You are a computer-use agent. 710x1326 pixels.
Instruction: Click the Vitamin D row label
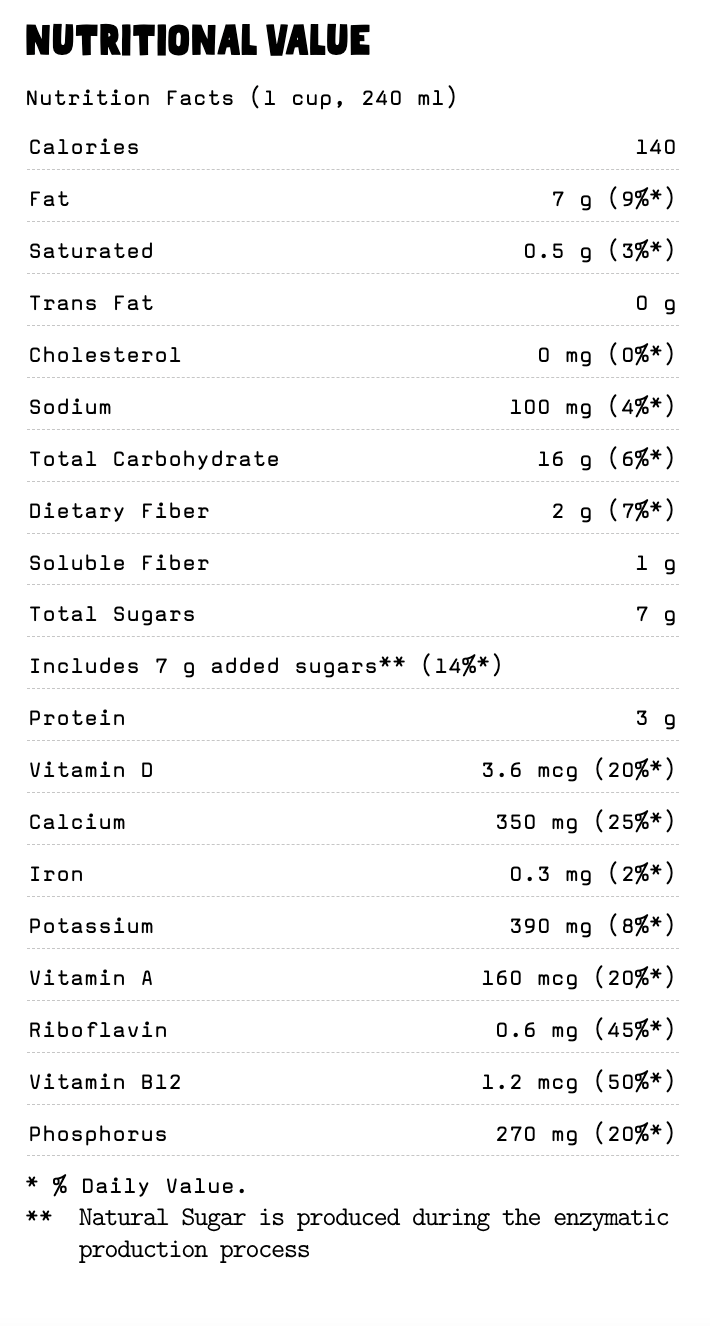[91, 770]
